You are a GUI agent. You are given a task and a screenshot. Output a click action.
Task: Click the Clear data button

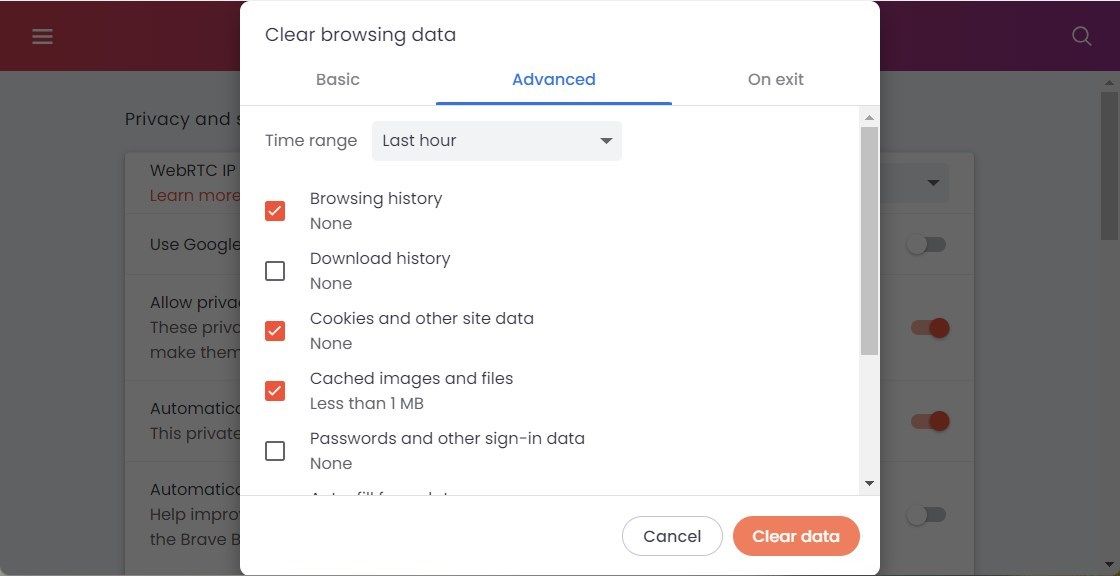click(x=796, y=536)
